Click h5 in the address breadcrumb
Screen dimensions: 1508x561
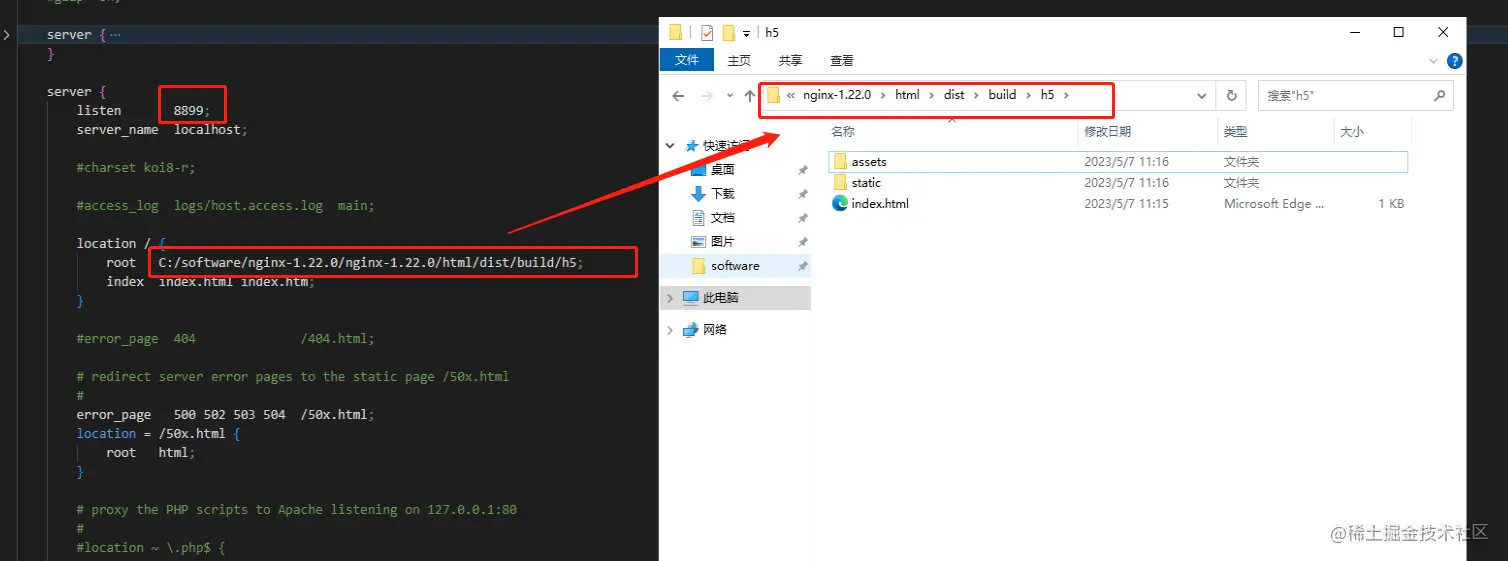[x=1047, y=95]
